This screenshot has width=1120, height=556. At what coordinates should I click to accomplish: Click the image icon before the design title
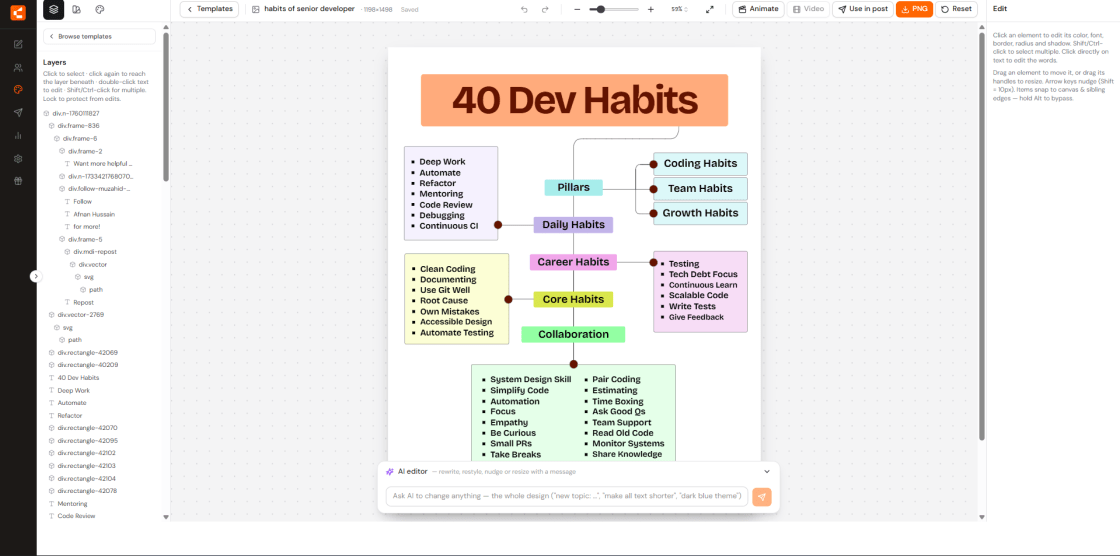tap(256, 9)
